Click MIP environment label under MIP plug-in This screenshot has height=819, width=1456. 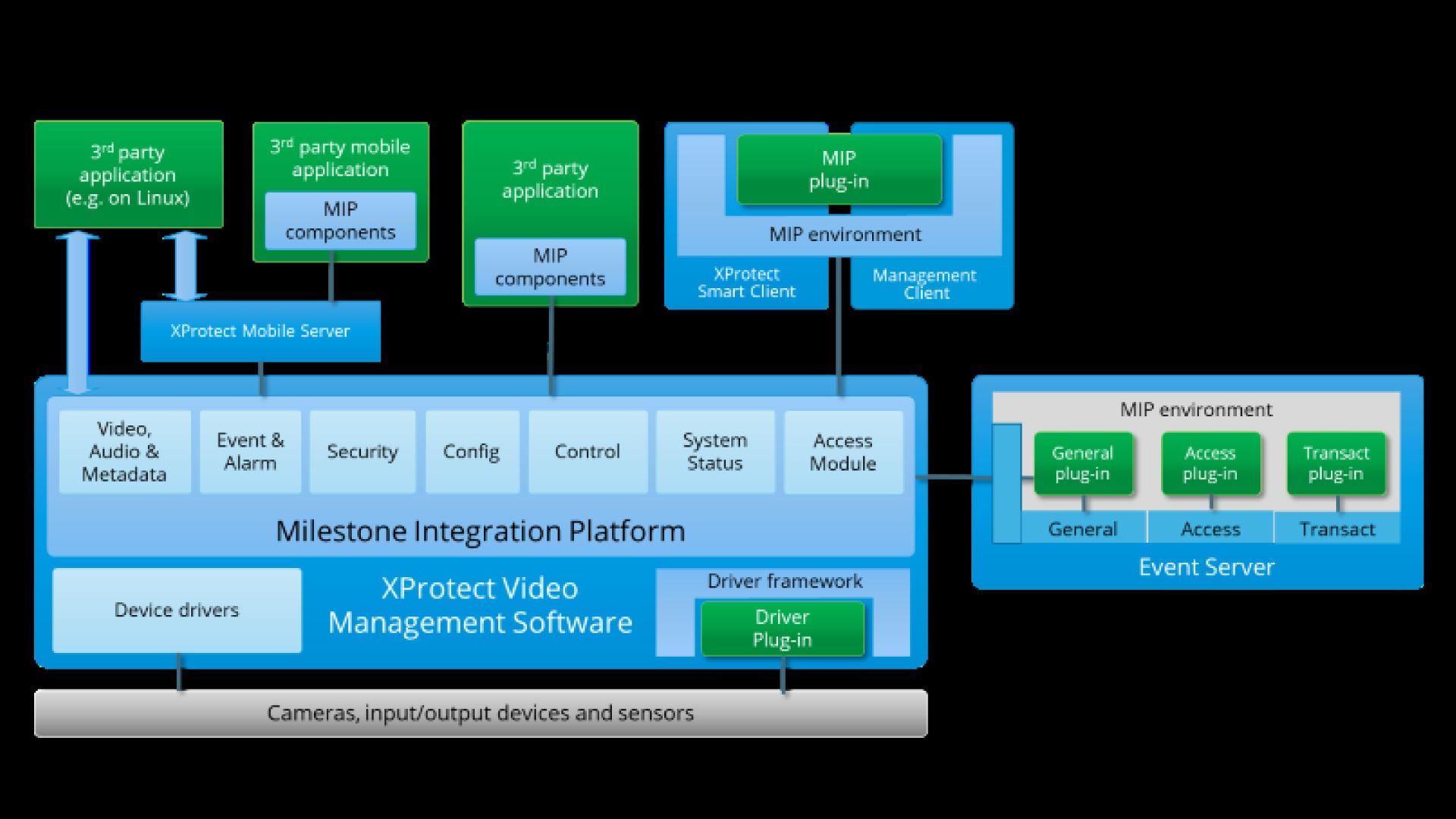(x=845, y=234)
